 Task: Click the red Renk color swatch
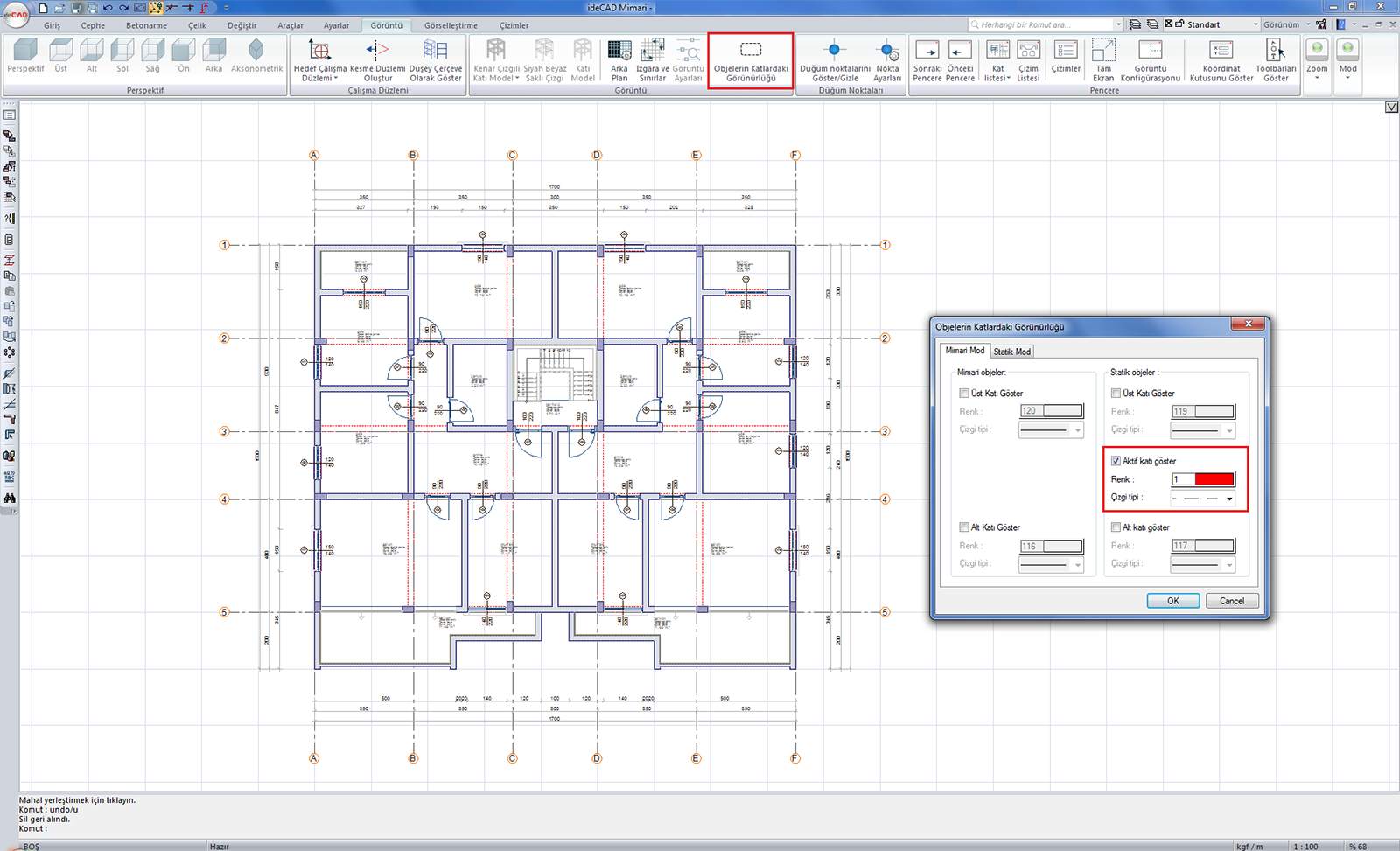(1214, 479)
